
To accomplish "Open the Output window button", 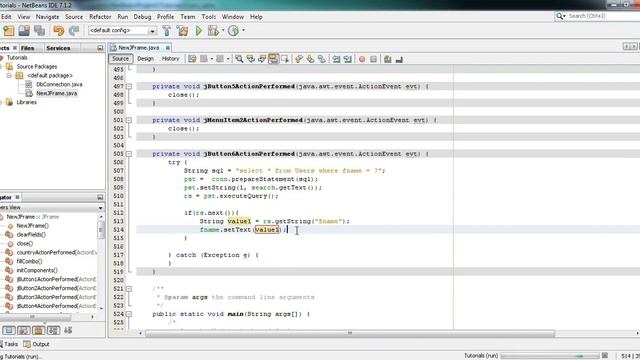I will 37,344.
